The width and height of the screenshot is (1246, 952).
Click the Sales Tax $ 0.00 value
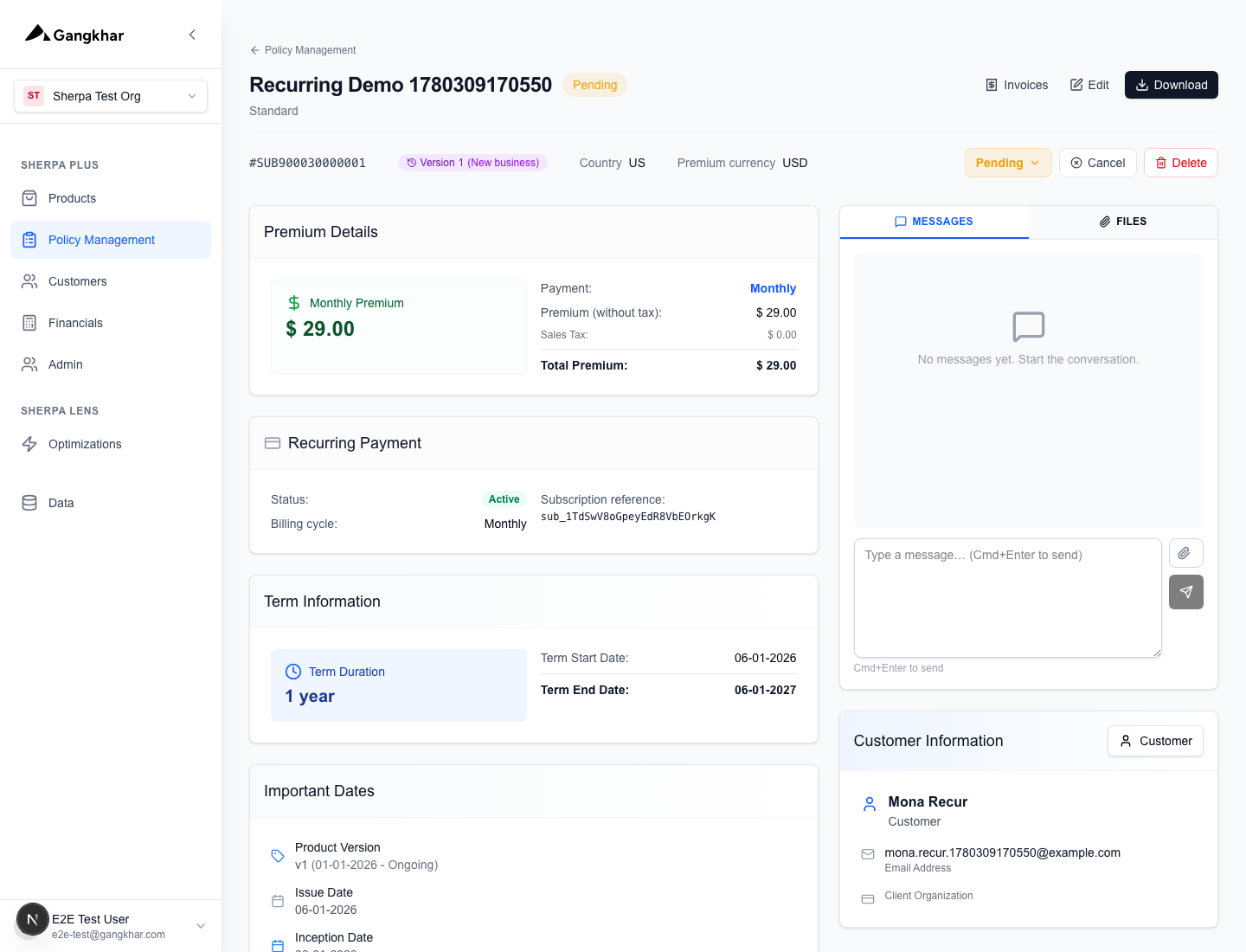click(x=782, y=335)
